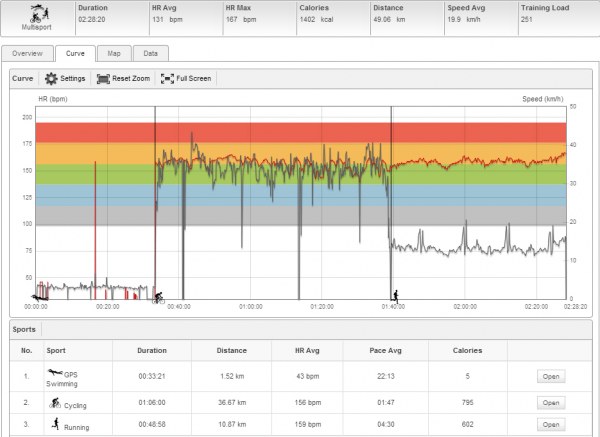Click the running calories 602
Image resolution: width=600 pixels, height=437 pixels.
tap(468, 424)
